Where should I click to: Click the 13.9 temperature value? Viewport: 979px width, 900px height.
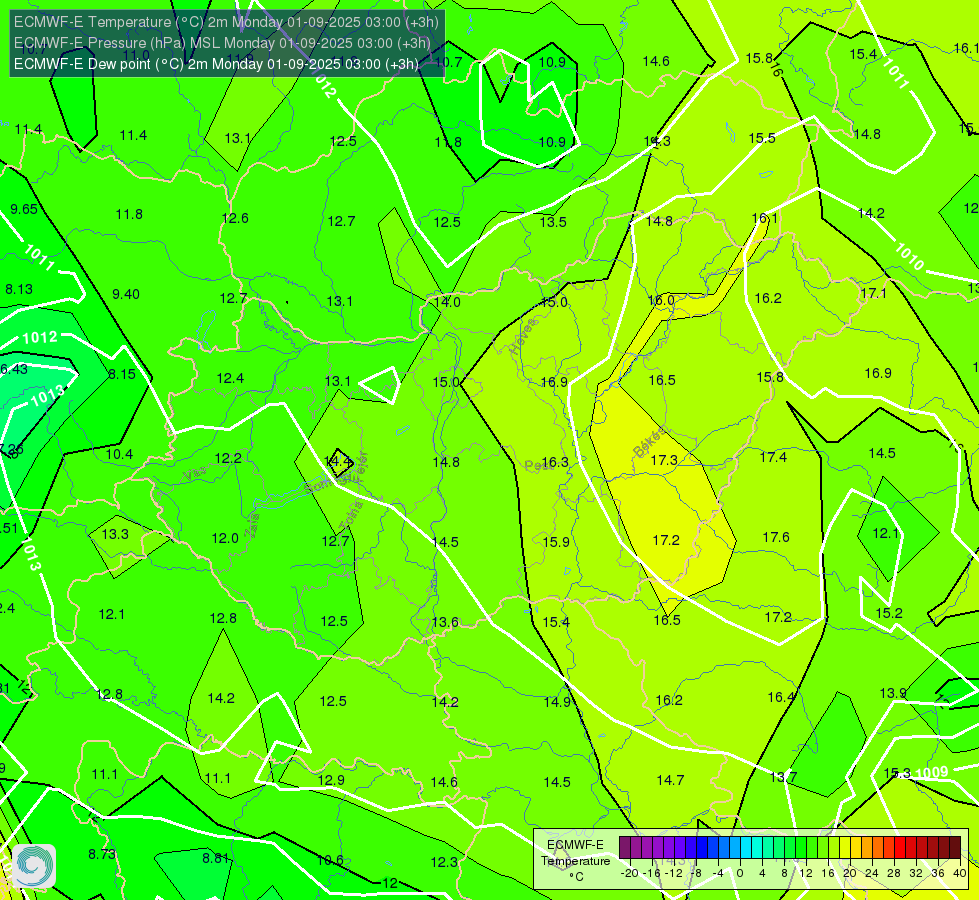click(893, 693)
